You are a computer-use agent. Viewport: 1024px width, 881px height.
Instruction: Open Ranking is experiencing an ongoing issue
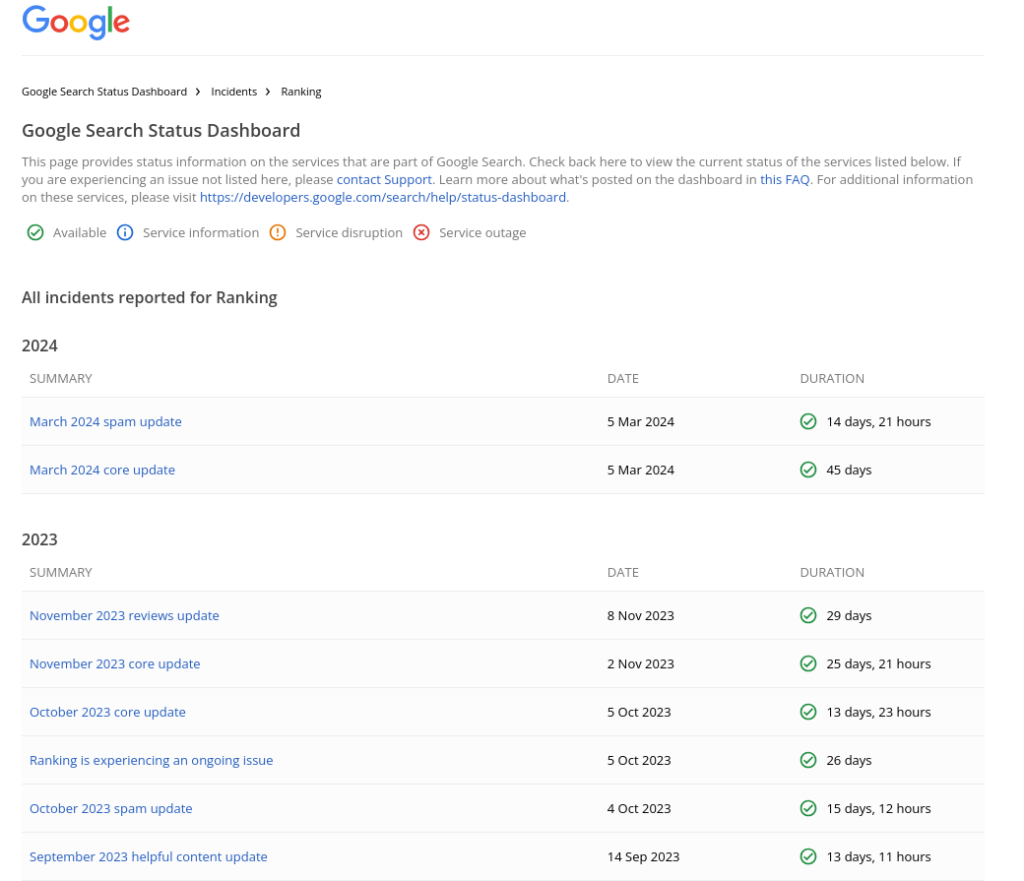click(151, 760)
